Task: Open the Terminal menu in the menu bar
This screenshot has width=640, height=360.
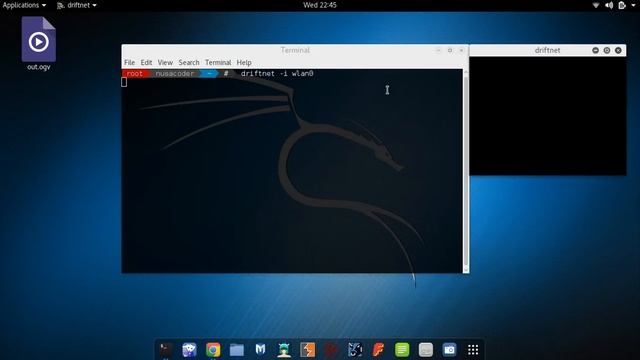Action: coord(218,62)
